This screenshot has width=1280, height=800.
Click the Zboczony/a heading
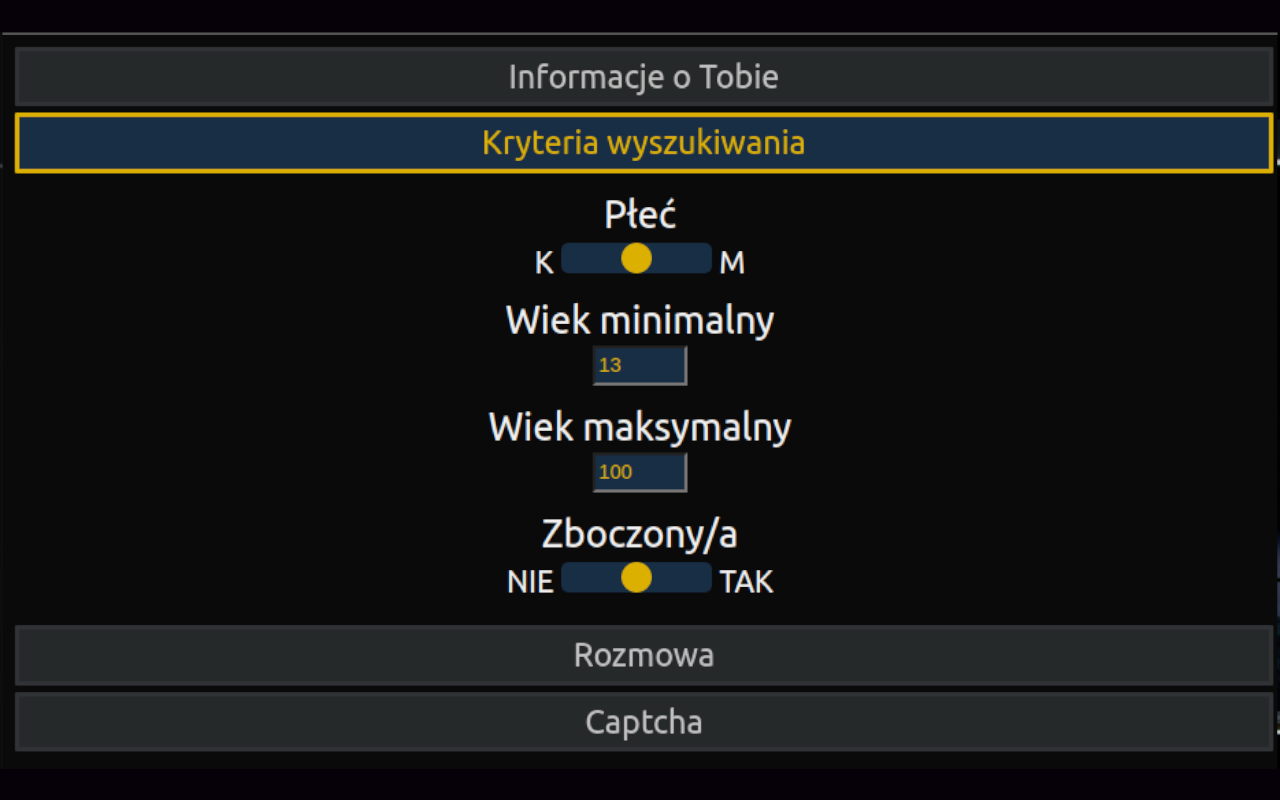pos(640,534)
